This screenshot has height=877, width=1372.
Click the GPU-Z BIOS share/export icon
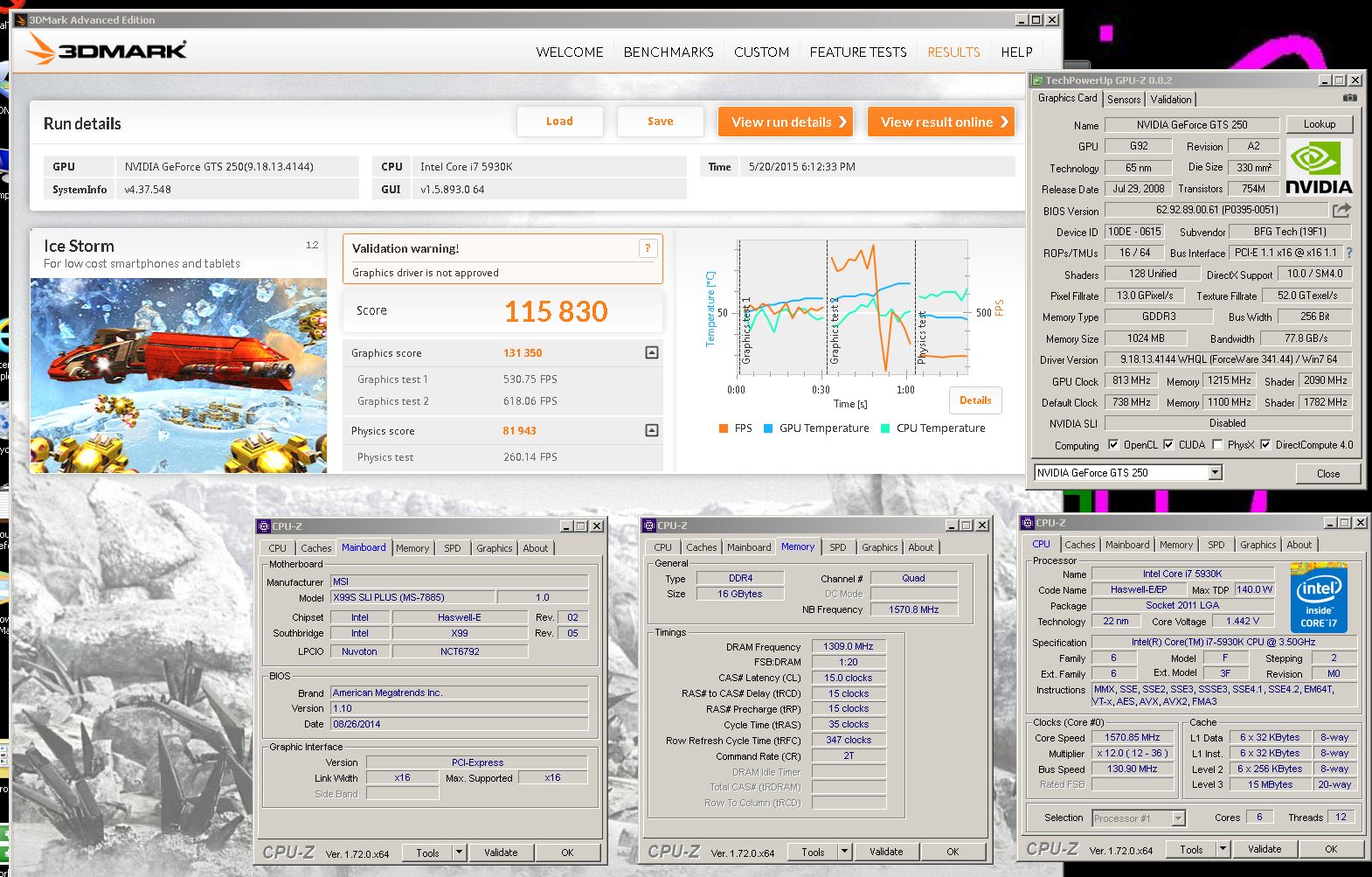pos(1341,210)
